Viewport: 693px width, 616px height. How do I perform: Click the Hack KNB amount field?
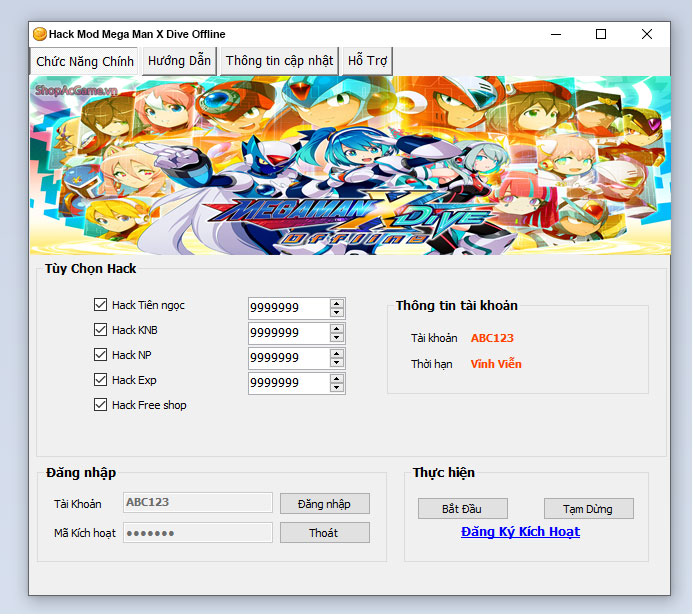(x=289, y=333)
